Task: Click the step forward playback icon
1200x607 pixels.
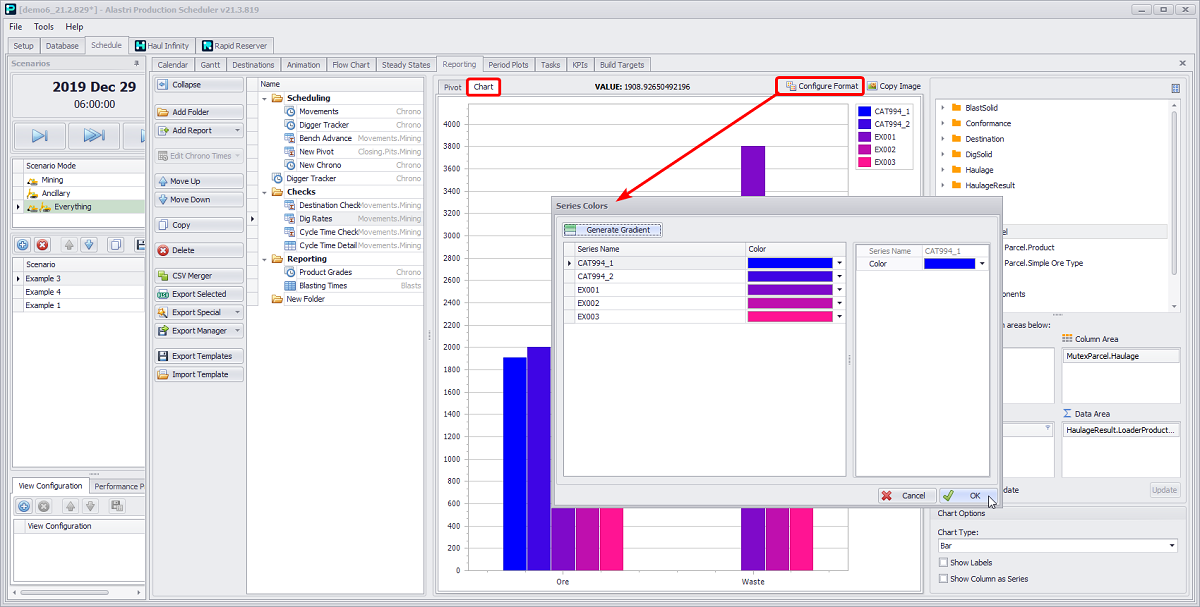Action: click(x=40, y=135)
